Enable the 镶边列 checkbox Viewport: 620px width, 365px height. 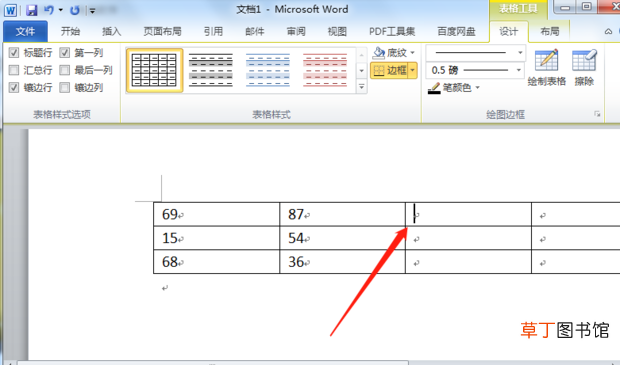64,87
